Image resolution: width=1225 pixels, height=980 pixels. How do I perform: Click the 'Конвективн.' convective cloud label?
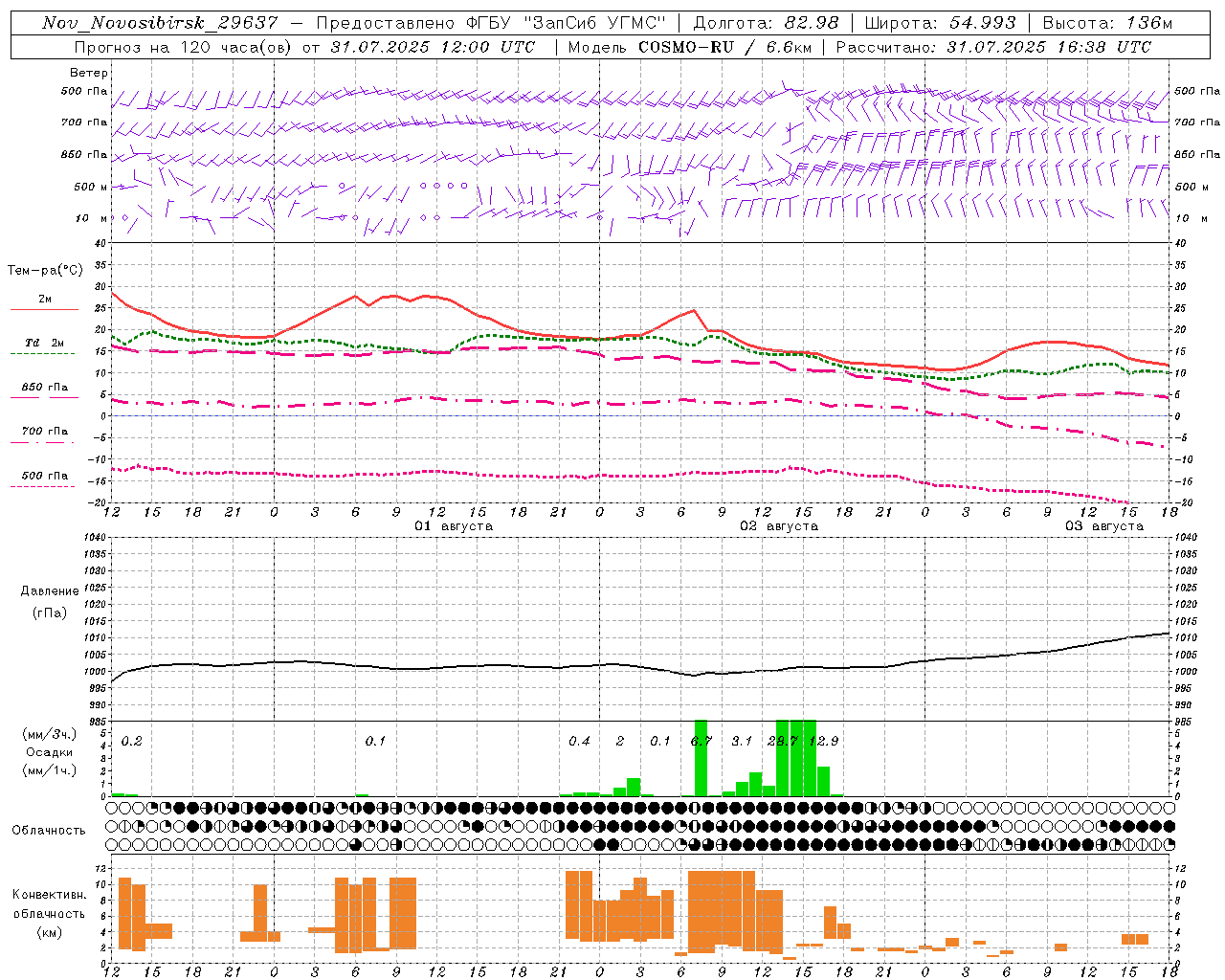coord(50,895)
